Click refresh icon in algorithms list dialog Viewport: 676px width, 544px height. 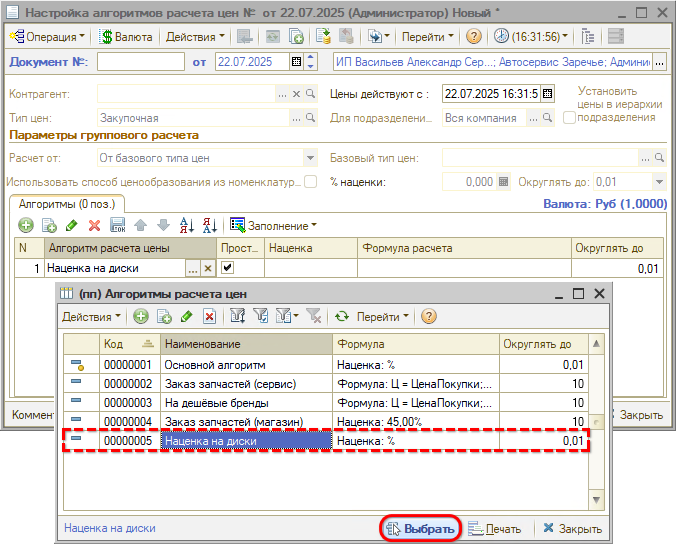coord(341,316)
